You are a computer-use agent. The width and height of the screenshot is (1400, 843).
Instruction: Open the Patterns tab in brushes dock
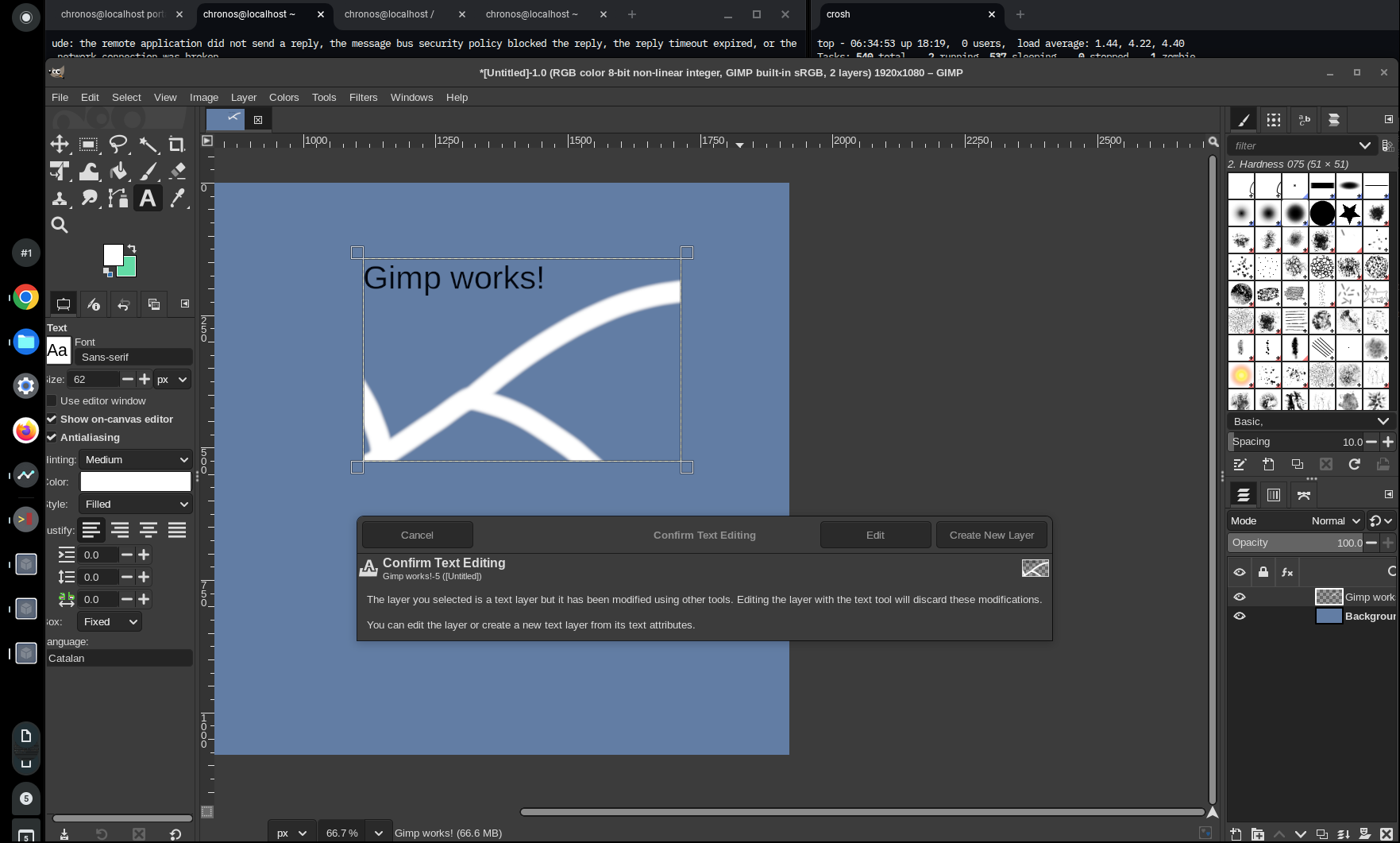pos(1274,120)
